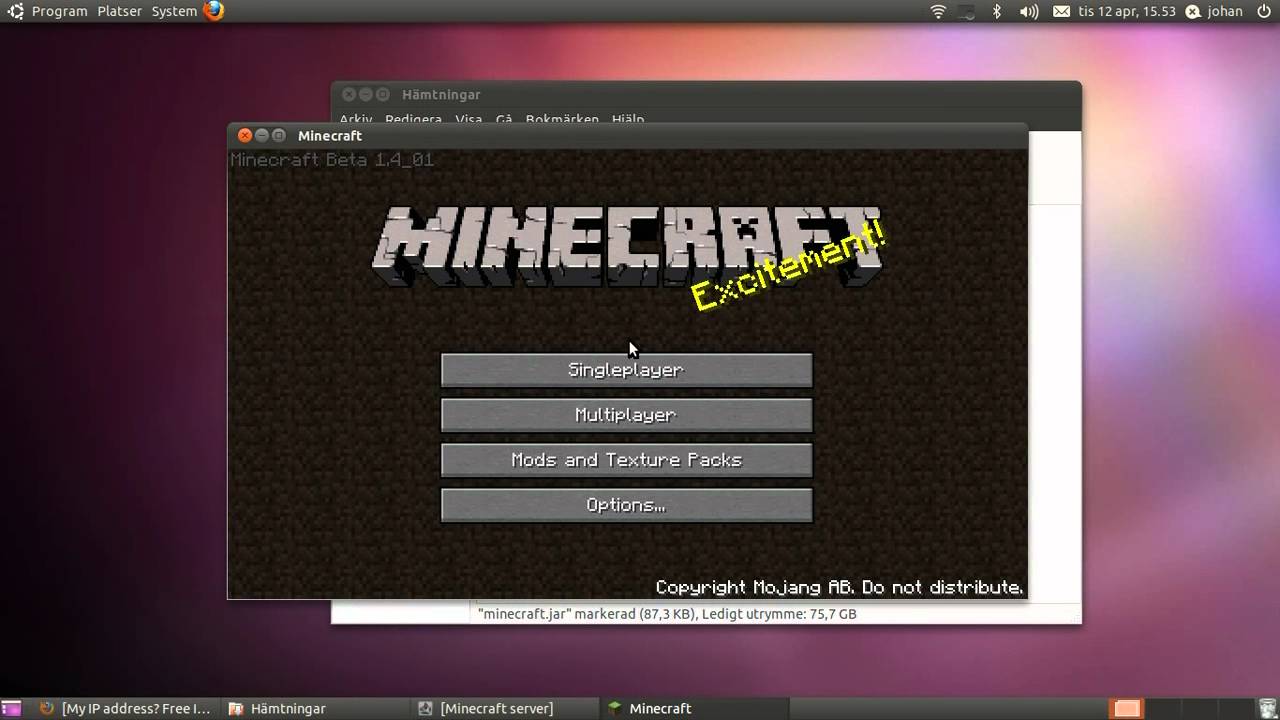
Task: Switch to the Minecraft server taskbar entry
Action: coord(506,708)
